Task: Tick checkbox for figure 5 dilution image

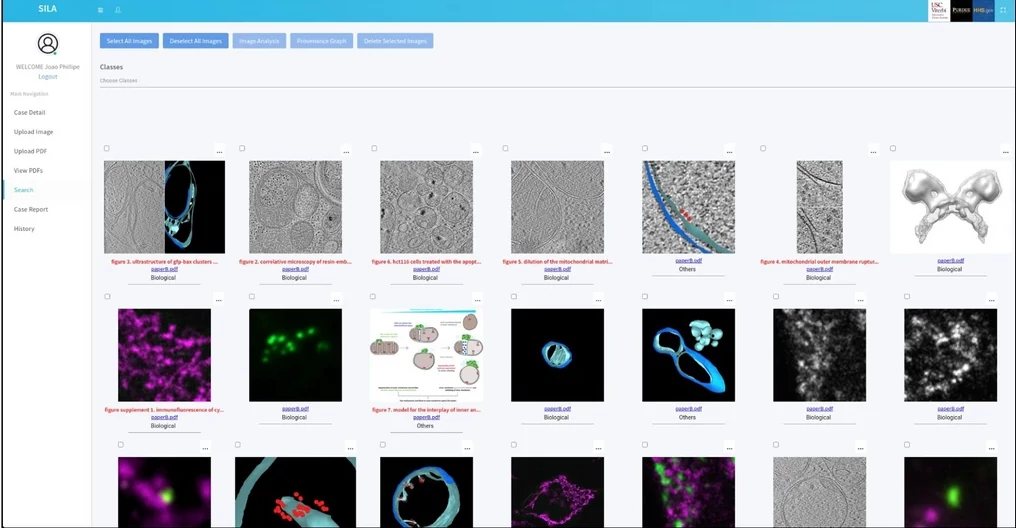Action: (x=505, y=148)
